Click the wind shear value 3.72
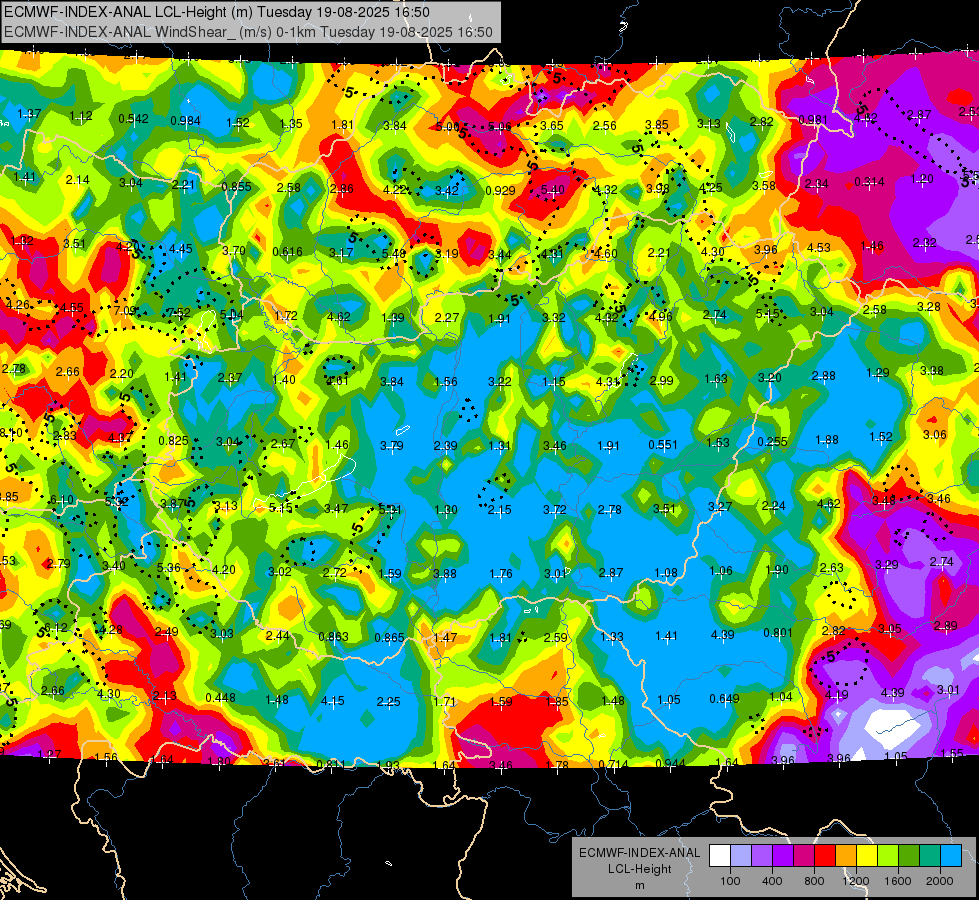Image resolution: width=979 pixels, height=900 pixels. click(x=554, y=510)
